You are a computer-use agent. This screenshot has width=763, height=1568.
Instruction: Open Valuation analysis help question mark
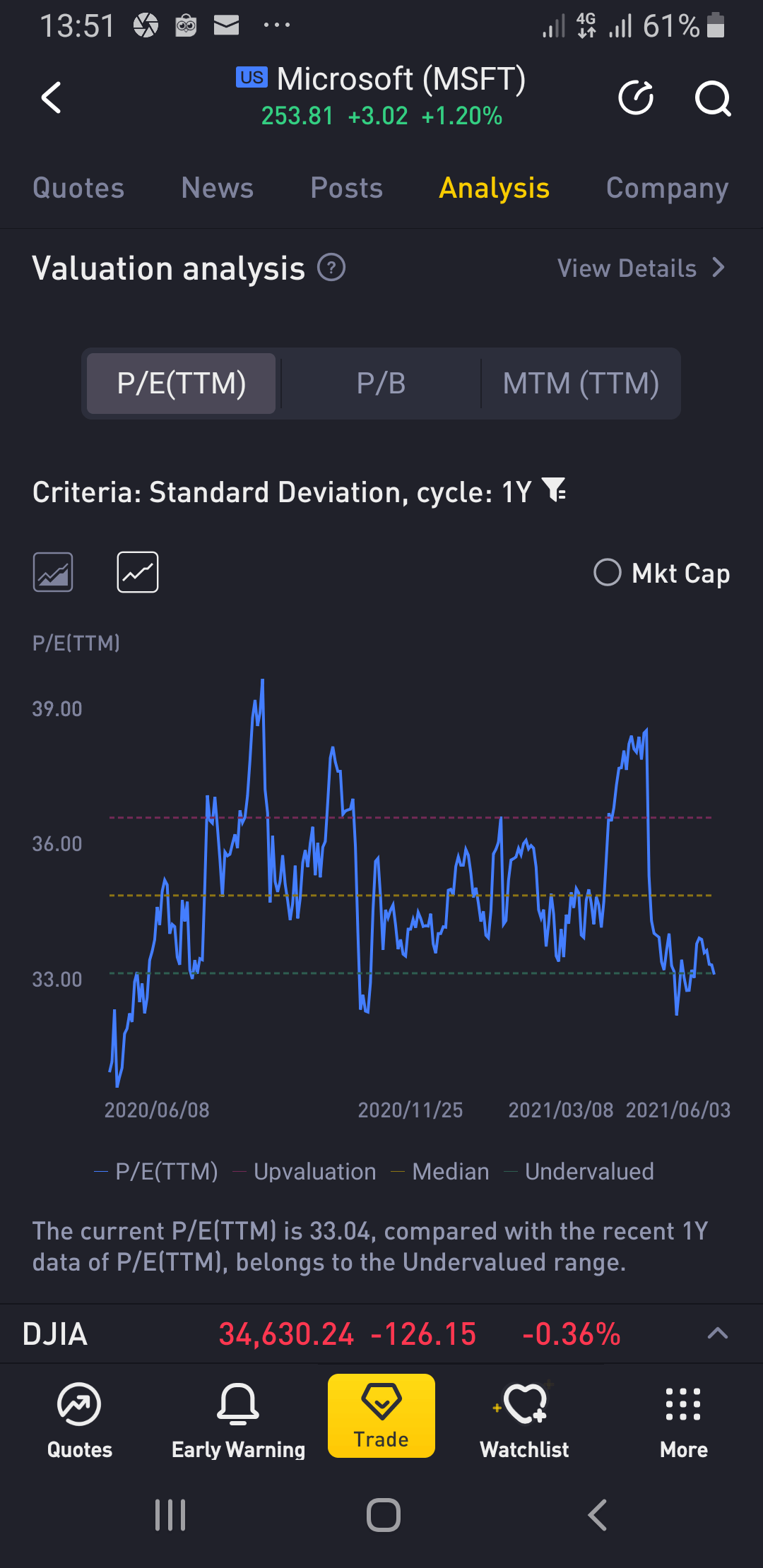(331, 268)
